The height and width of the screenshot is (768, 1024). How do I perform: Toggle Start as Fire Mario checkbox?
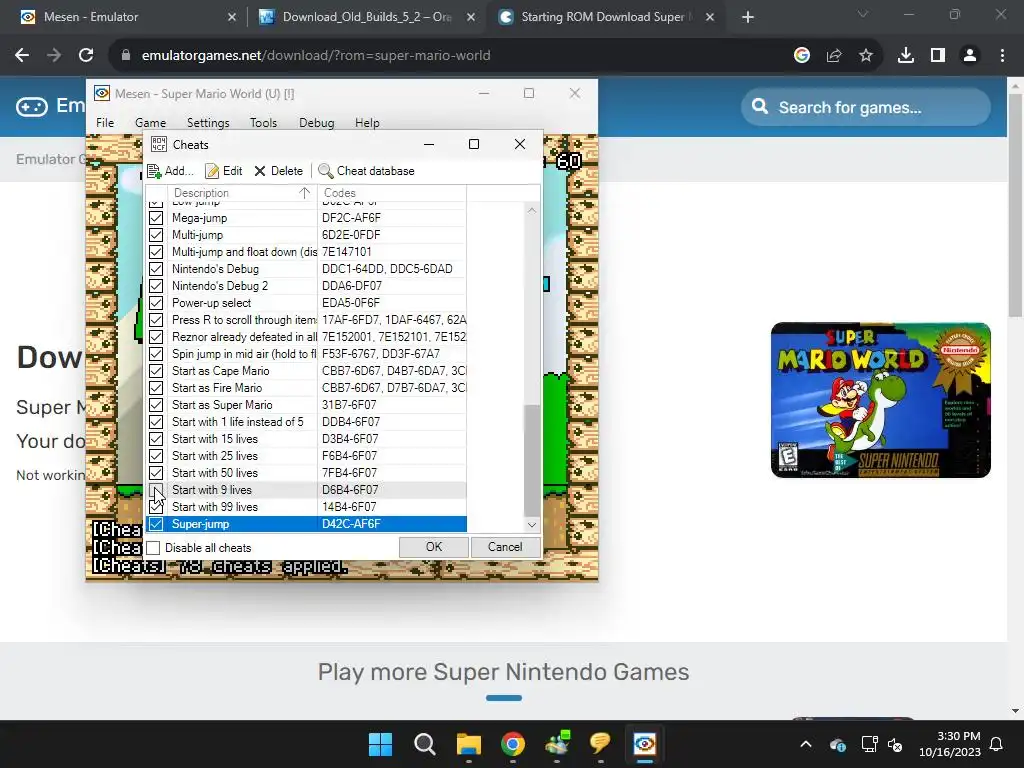pyautogui.click(x=155, y=388)
